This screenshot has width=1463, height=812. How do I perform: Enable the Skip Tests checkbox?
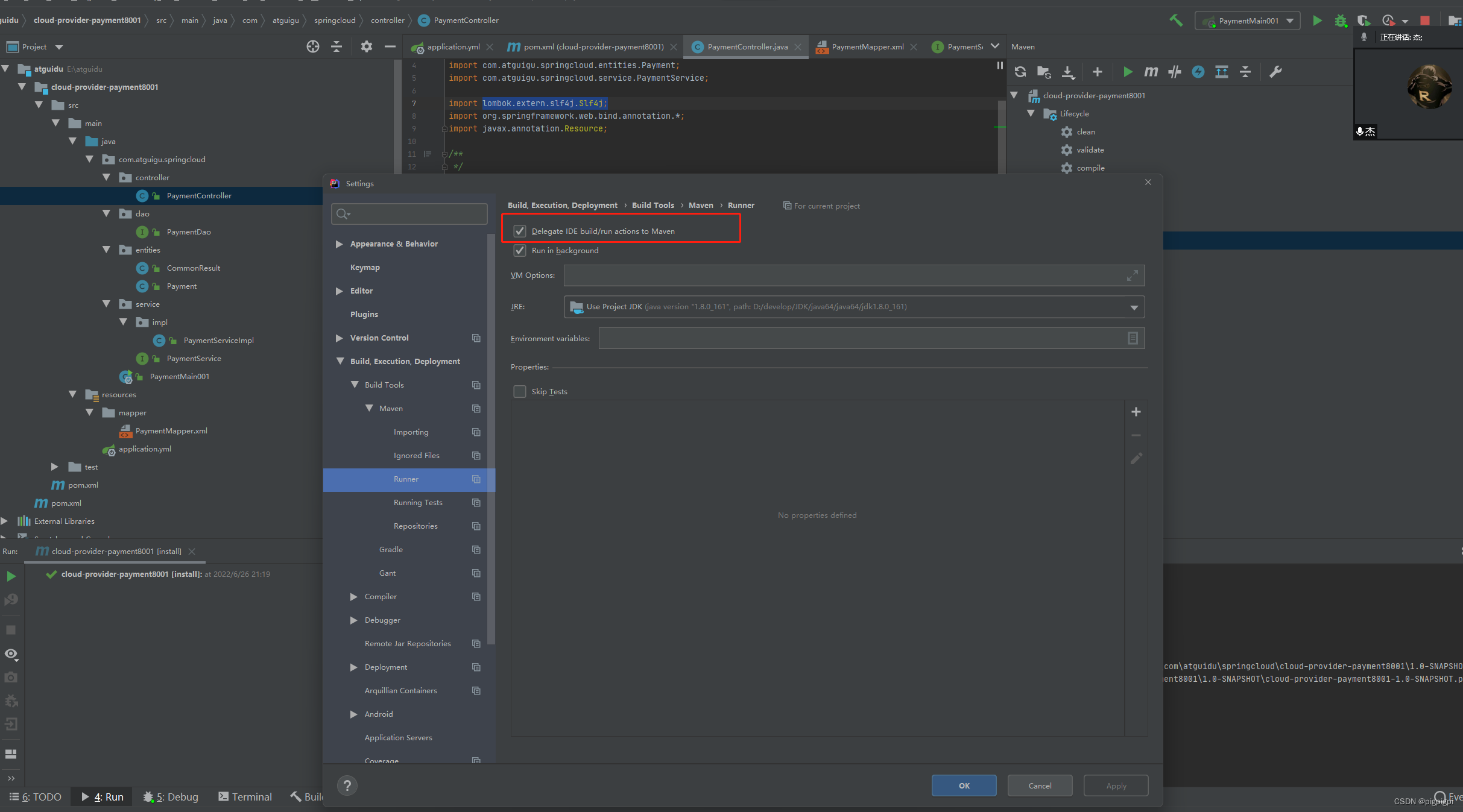520,391
